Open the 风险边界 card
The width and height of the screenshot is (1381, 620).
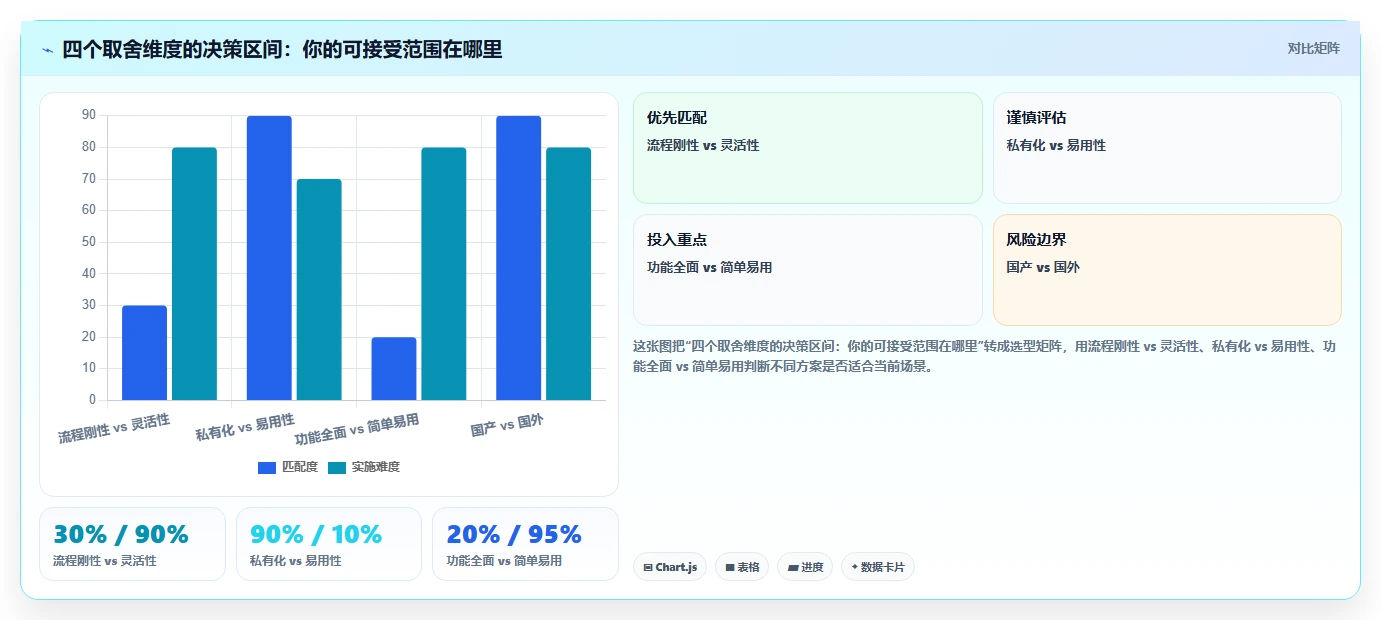1167,270
